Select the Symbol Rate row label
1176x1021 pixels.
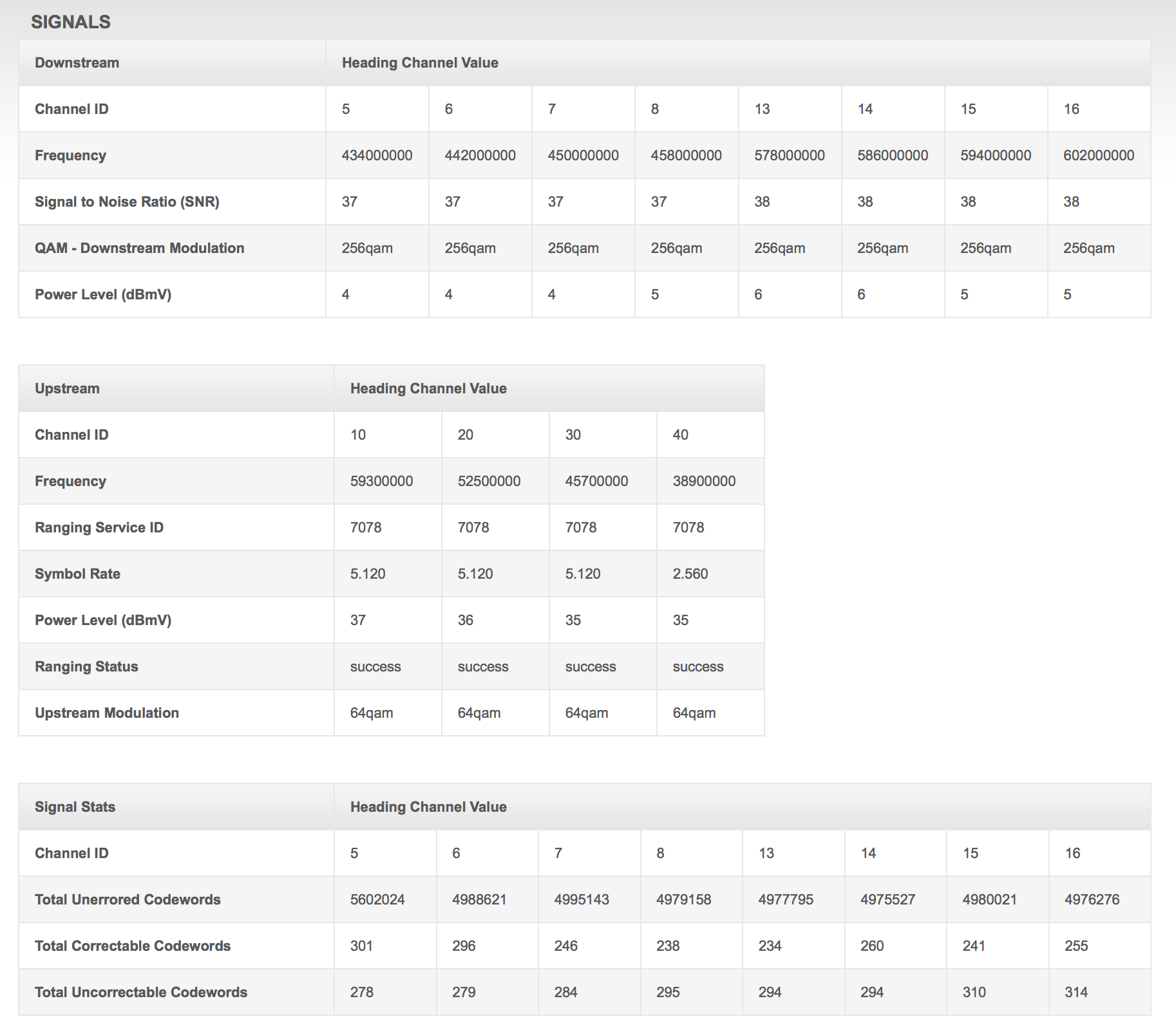(77, 574)
